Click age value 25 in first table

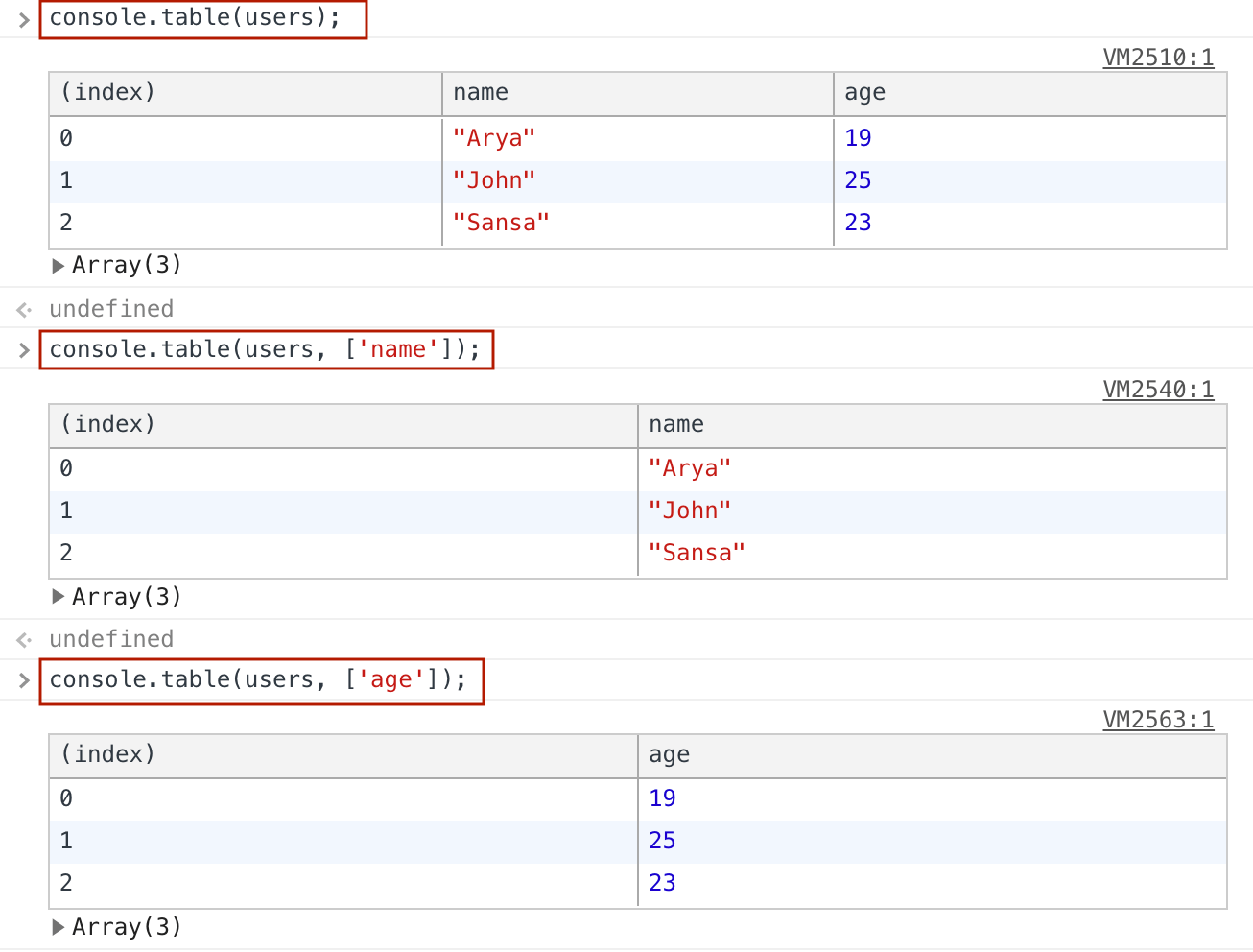(x=858, y=180)
